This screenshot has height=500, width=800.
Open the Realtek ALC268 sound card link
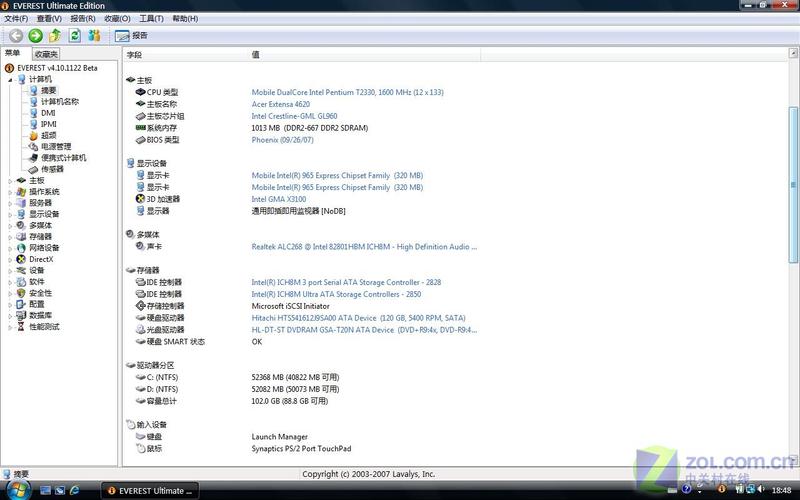tap(364, 246)
